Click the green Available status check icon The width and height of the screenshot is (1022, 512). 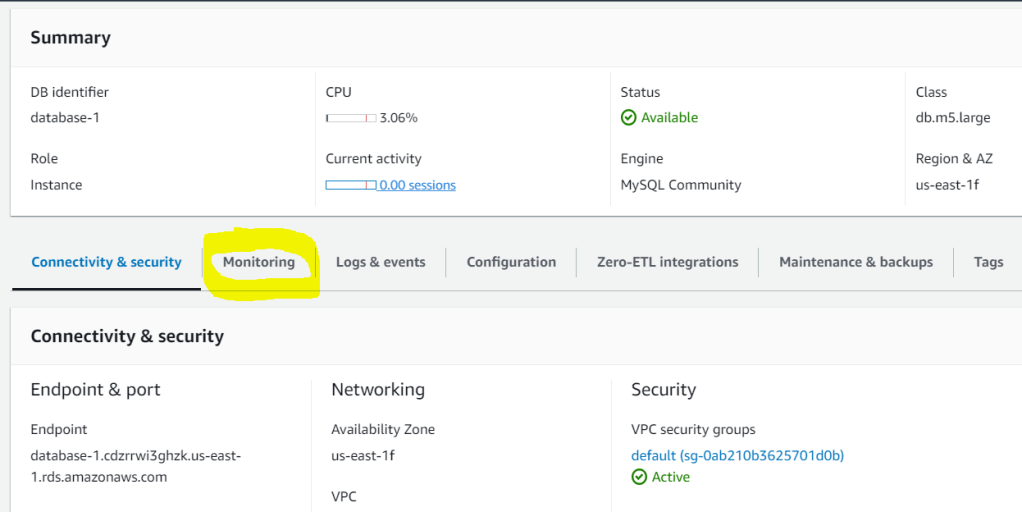(629, 118)
